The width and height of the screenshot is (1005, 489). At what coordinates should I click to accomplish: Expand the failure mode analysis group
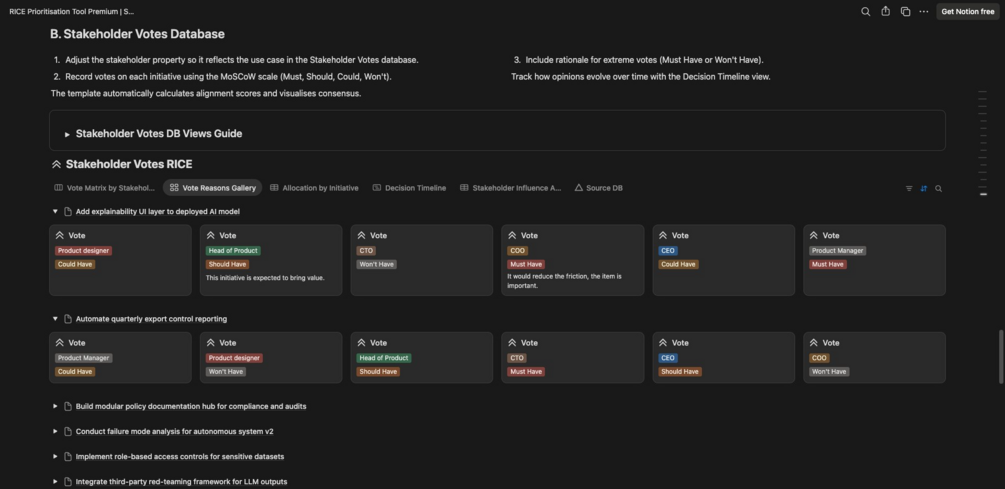55,432
